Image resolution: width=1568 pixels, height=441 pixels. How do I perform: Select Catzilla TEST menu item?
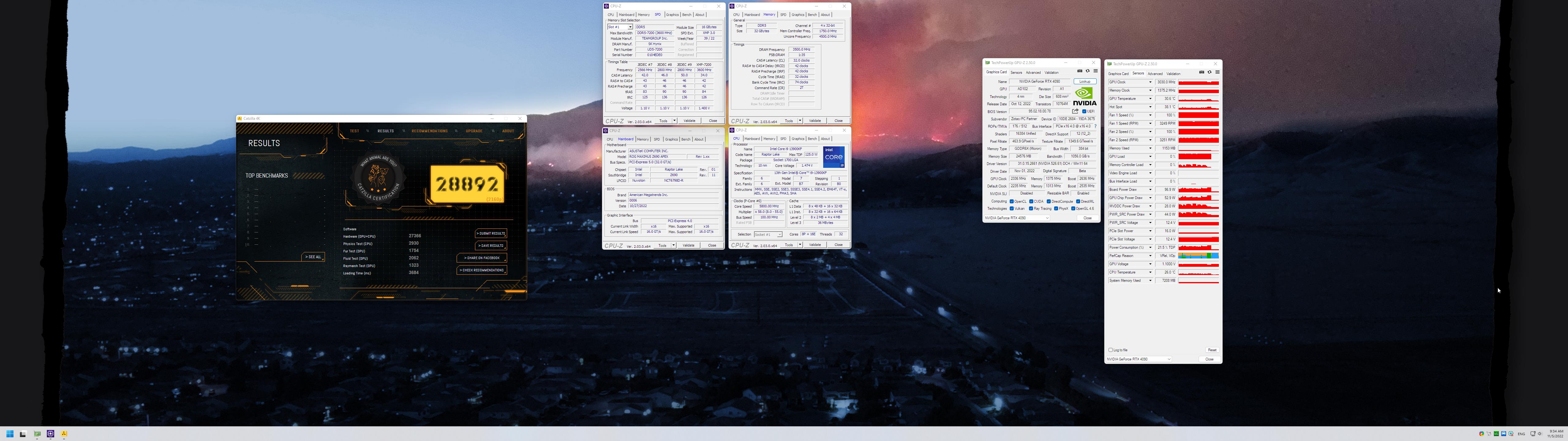coord(354,131)
